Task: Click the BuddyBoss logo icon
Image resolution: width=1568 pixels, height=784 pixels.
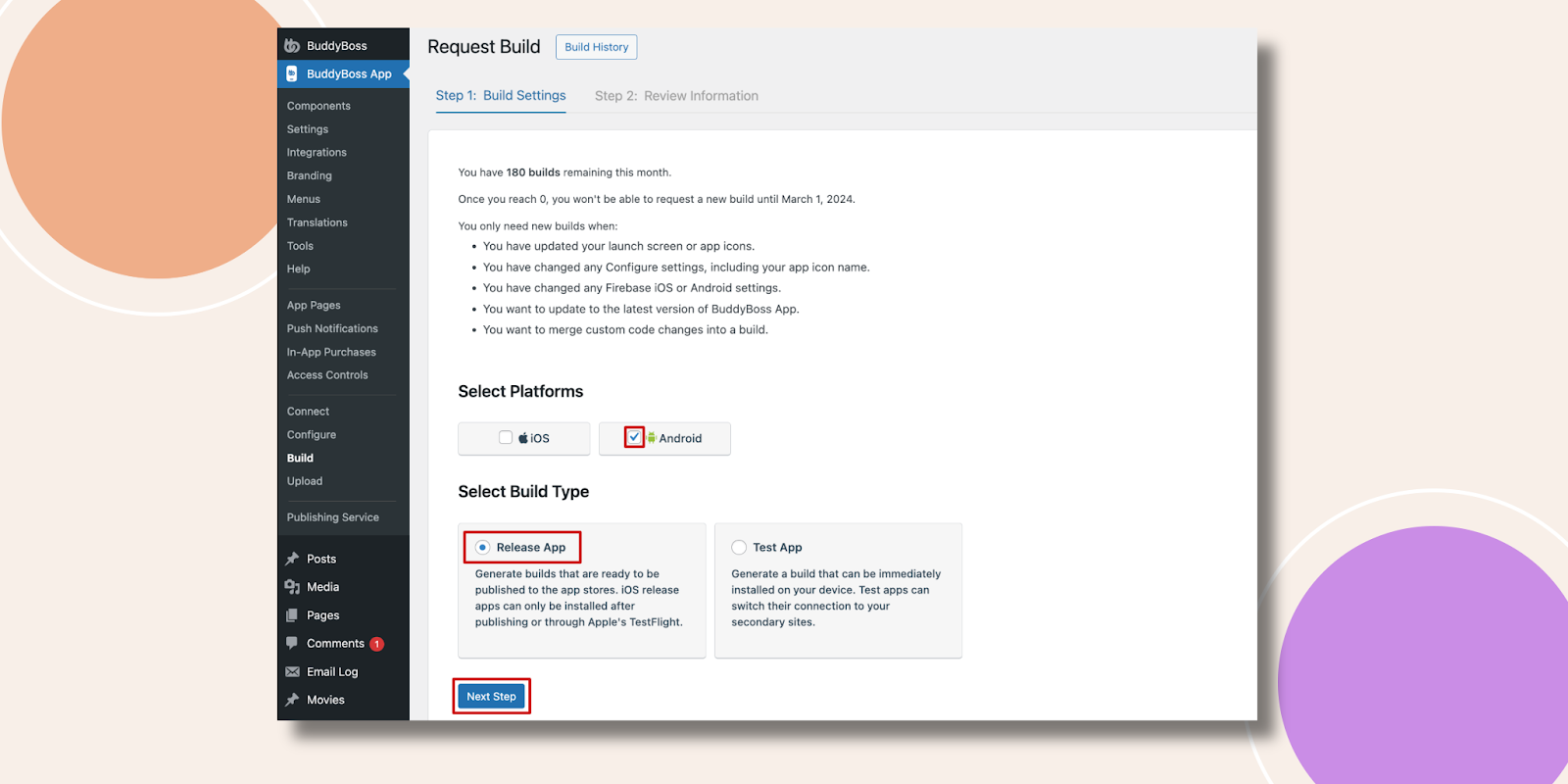Action: 292,46
